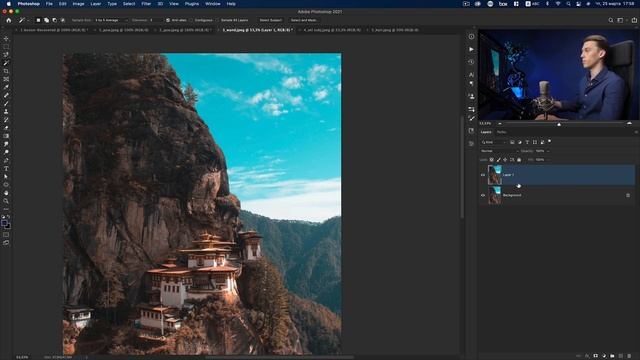Select the Clone Stamp tool
The height and width of the screenshot is (360, 640).
point(6,111)
